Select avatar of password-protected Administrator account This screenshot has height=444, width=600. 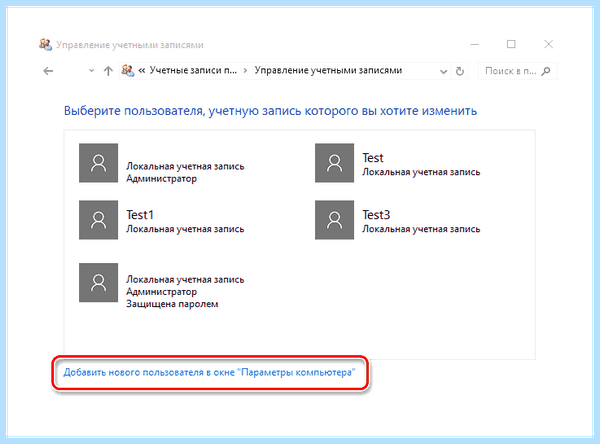[x=98, y=282]
